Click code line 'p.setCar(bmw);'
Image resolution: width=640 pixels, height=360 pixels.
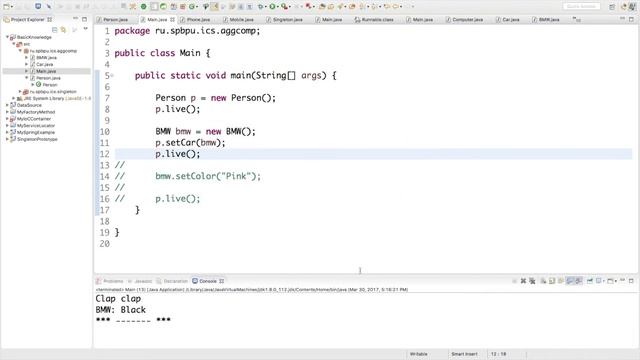coord(190,143)
